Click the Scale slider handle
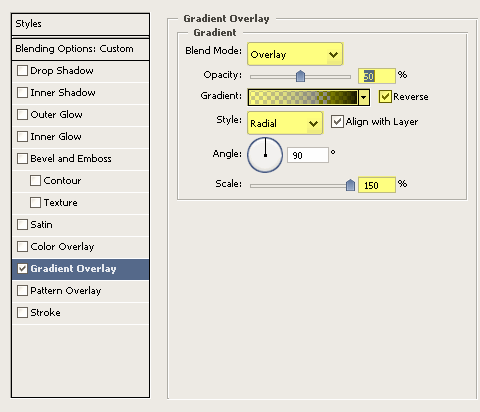The width and height of the screenshot is (480, 412). [350, 185]
